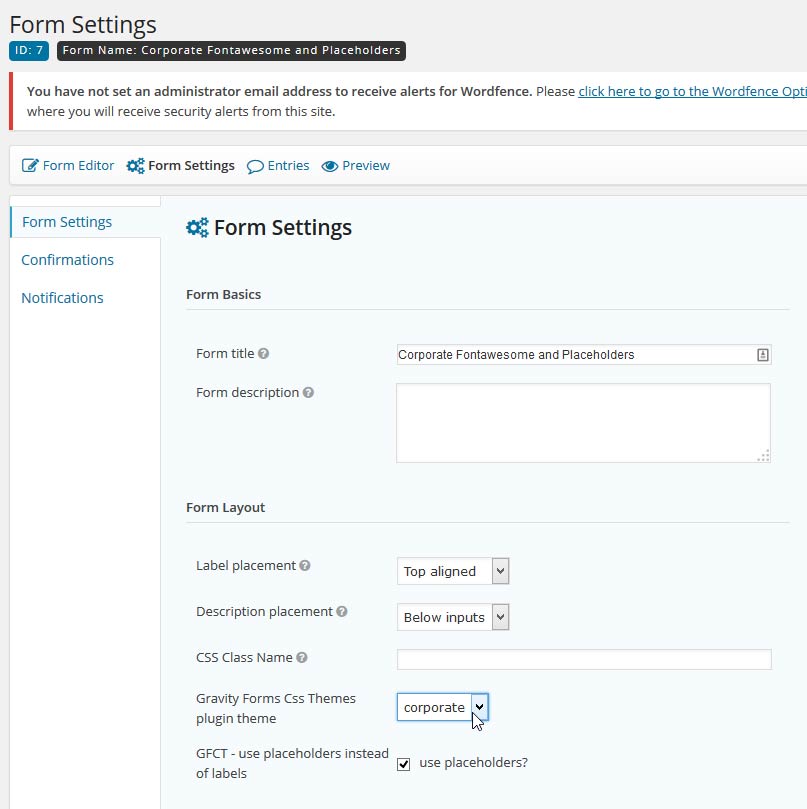
Task: Open Confirmations in the sidebar
Action: (68, 260)
